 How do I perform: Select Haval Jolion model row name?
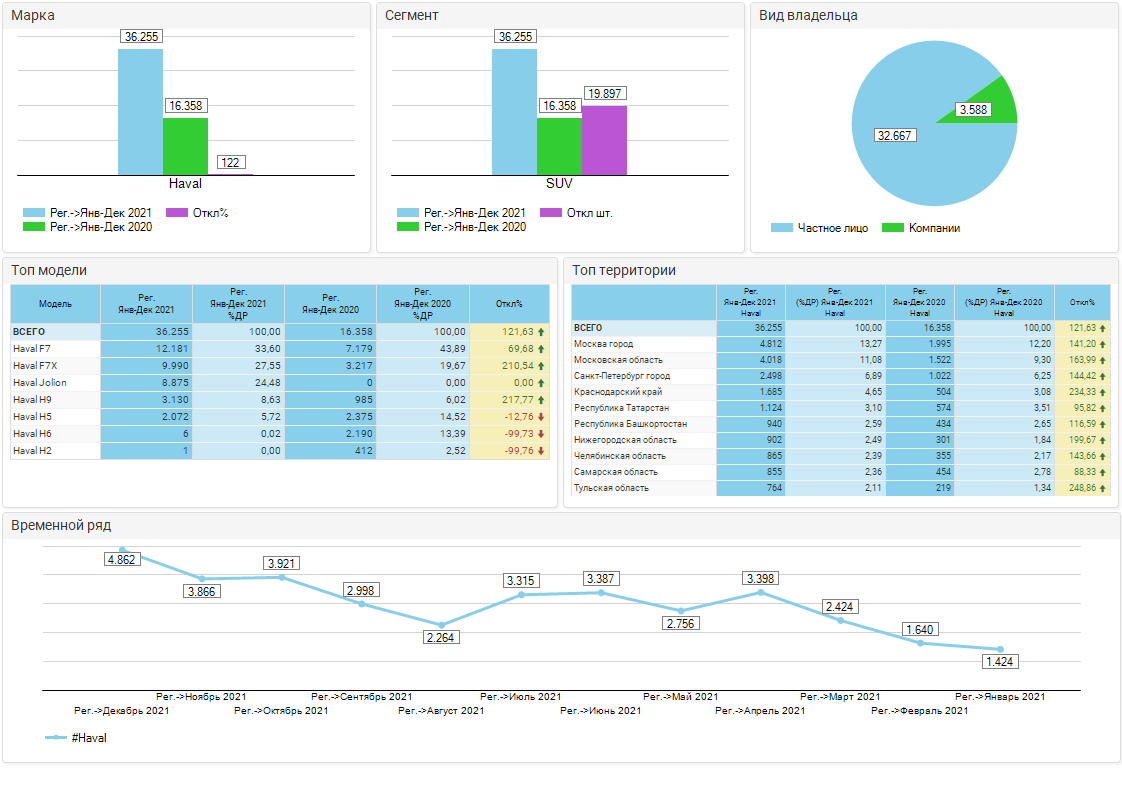tap(40, 383)
